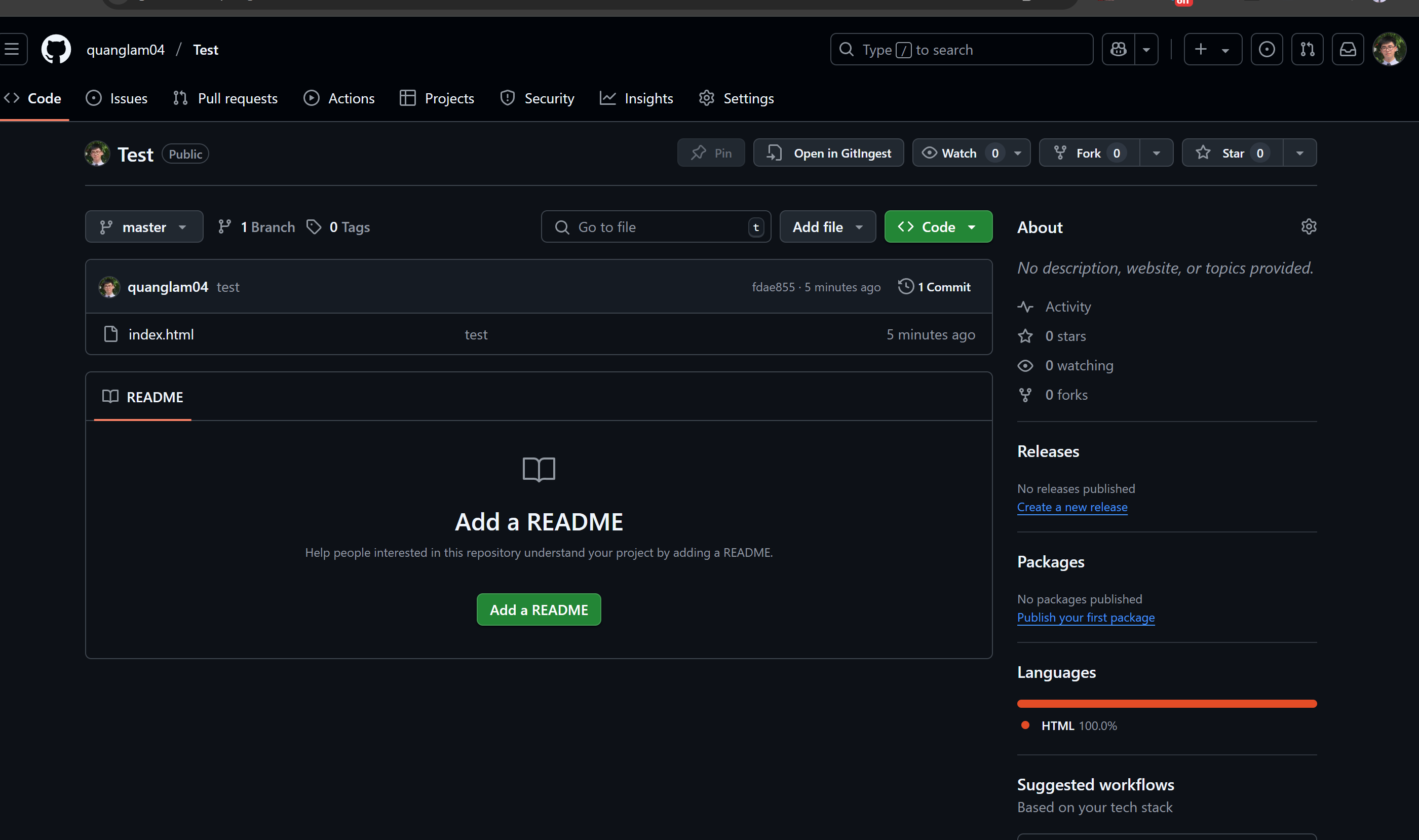Open the master branch selector
Screen dimensions: 1419x840
point(144,227)
